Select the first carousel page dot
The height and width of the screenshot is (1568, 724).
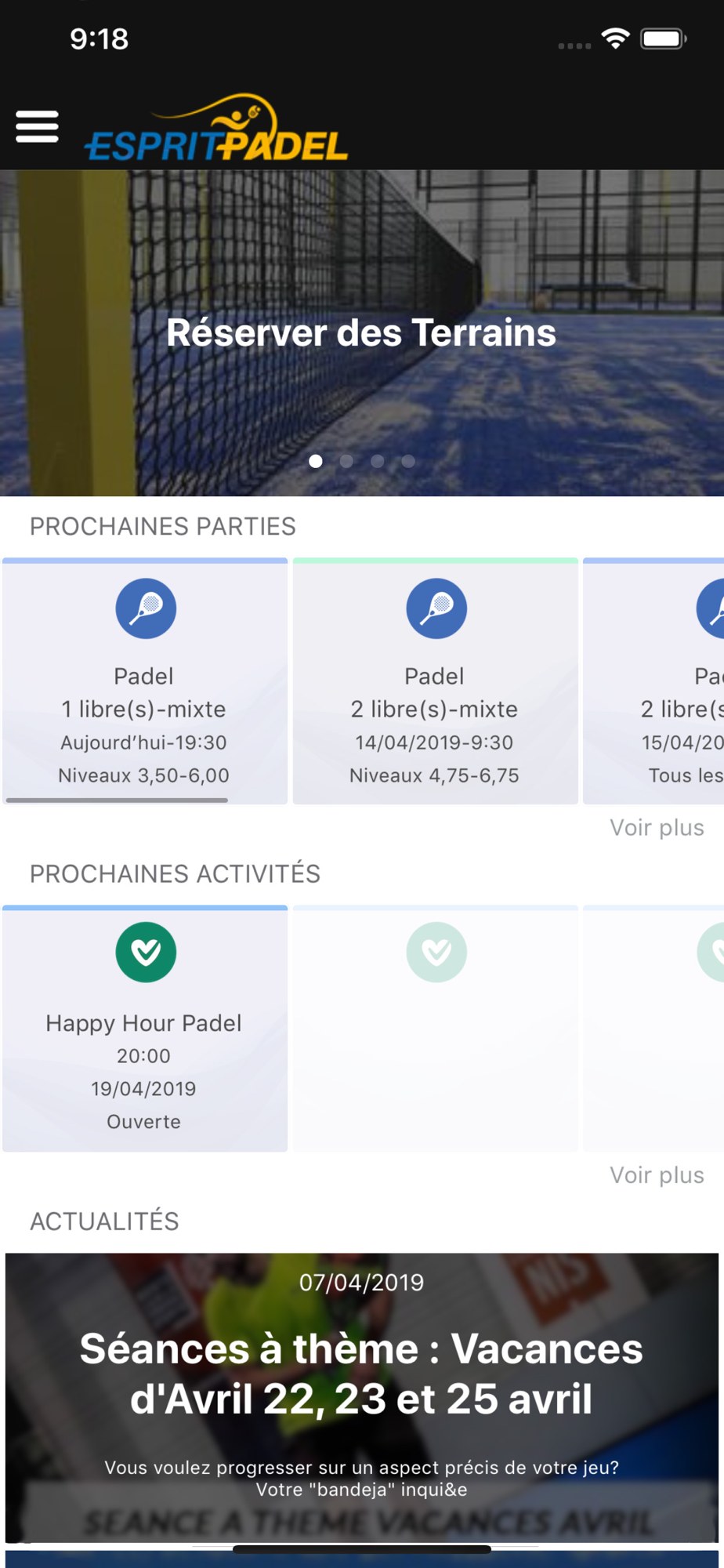point(316,461)
